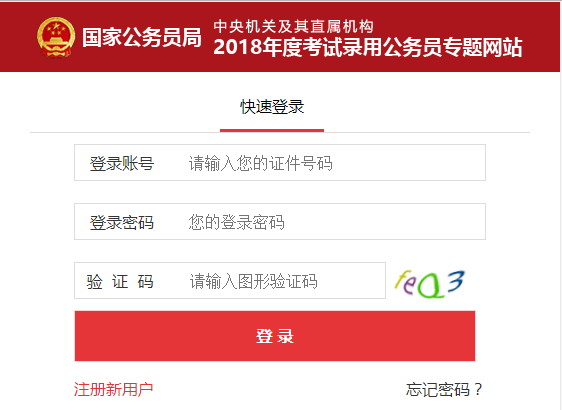Screen dimensions: 562x410
Task: Select the 快速登录 tab
Action: [272, 107]
